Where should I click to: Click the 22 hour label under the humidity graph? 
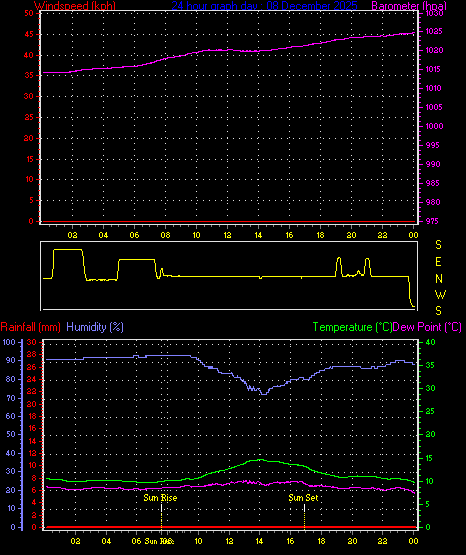[382, 541]
